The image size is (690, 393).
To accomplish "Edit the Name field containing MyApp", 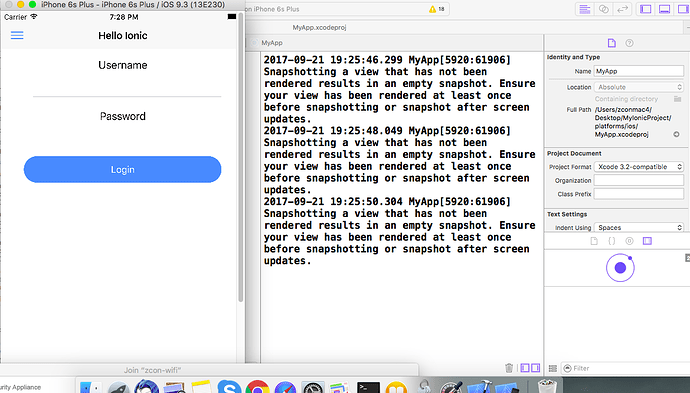I will [x=639, y=71].
